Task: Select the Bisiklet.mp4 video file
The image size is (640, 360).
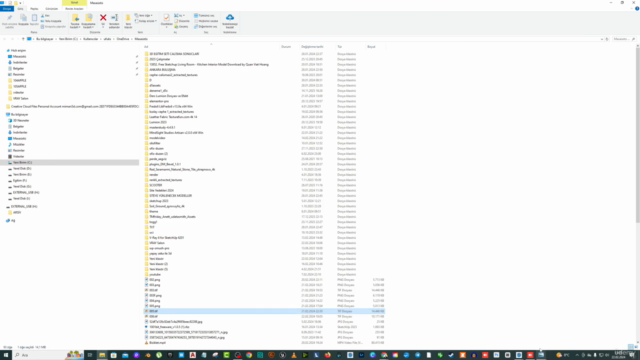Action: [x=263, y=342]
